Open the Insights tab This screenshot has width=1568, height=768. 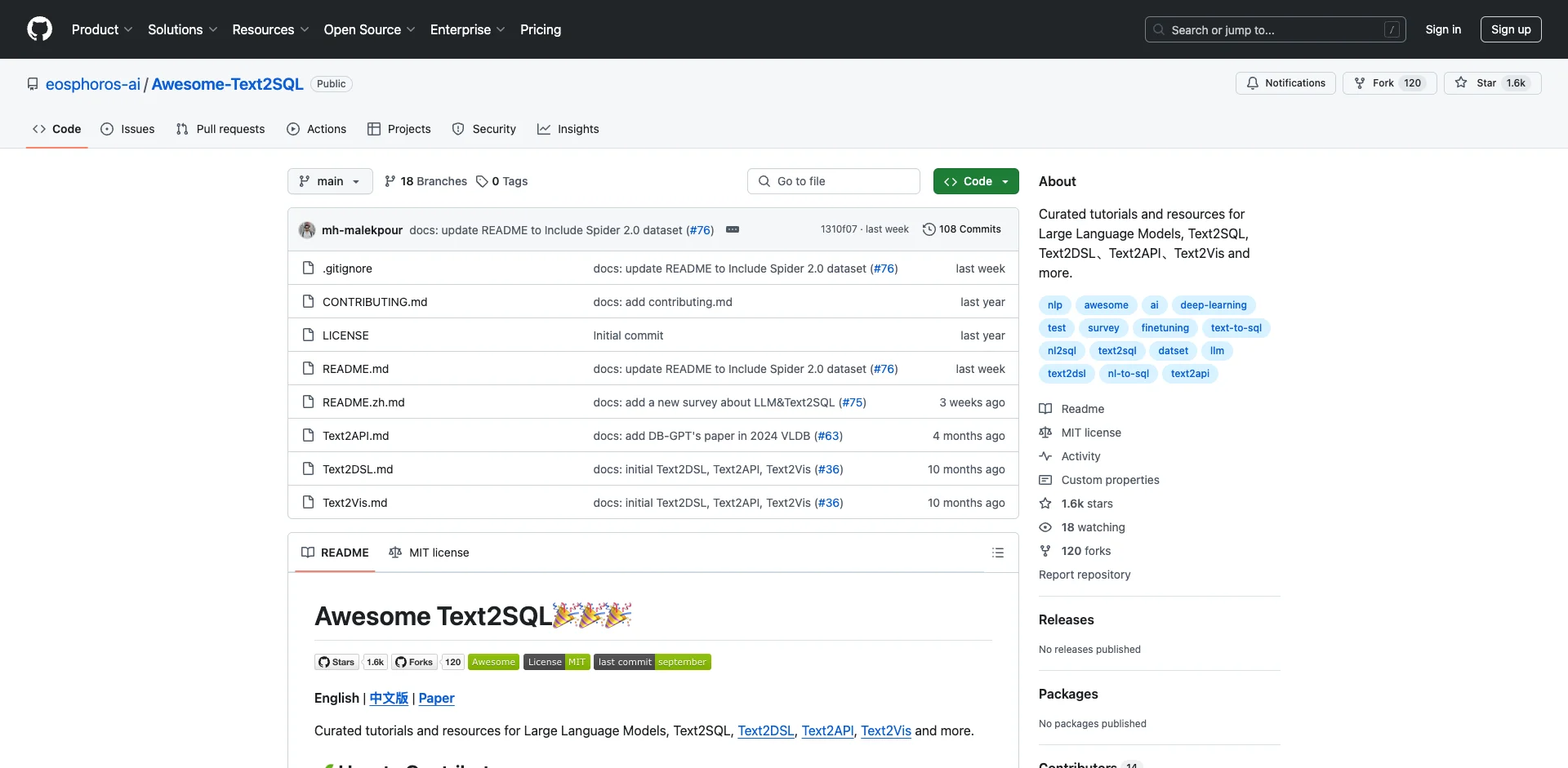click(568, 129)
